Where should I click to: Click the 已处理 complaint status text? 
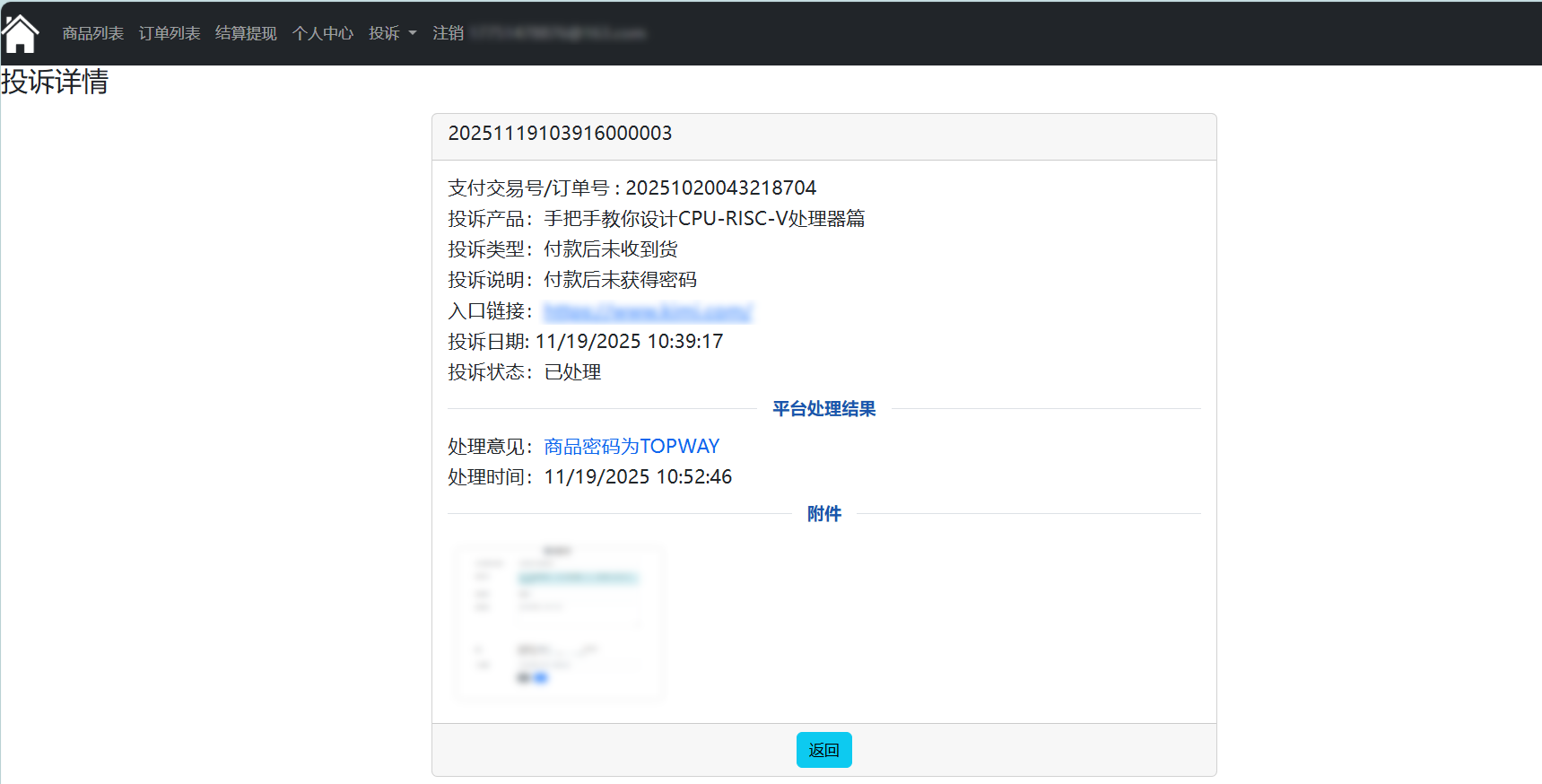click(572, 372)
